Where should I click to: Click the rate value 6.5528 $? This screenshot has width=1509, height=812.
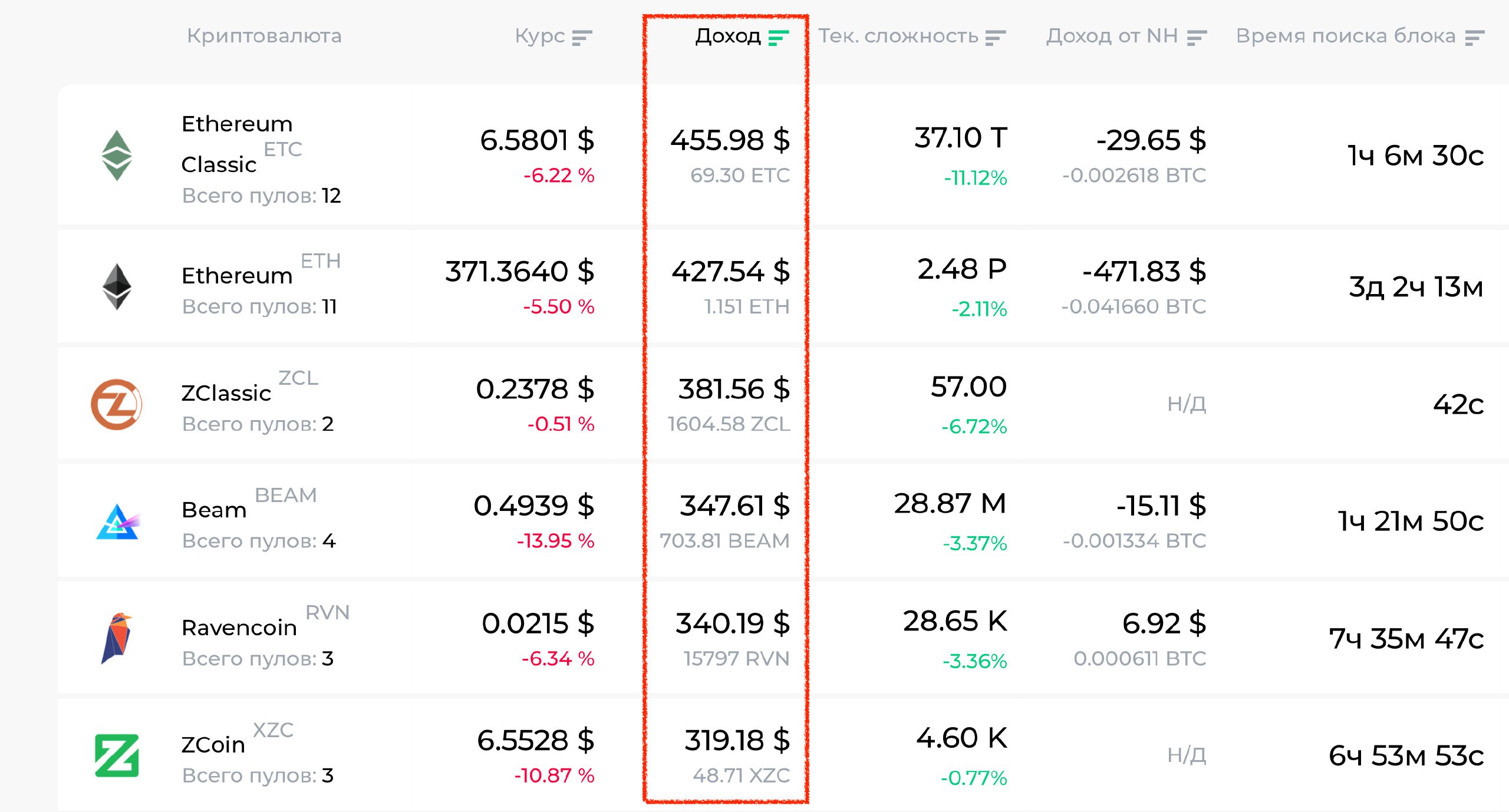(536, 740)
